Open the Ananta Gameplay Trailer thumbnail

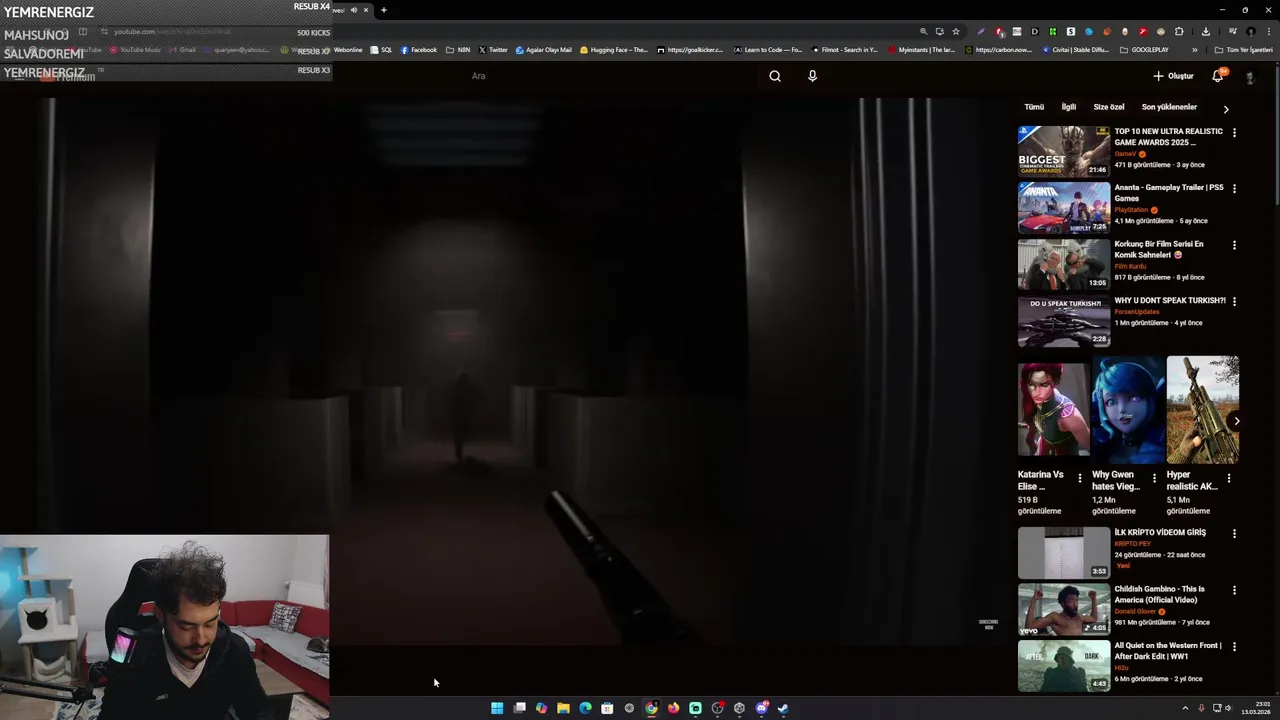click(1064, 207)
